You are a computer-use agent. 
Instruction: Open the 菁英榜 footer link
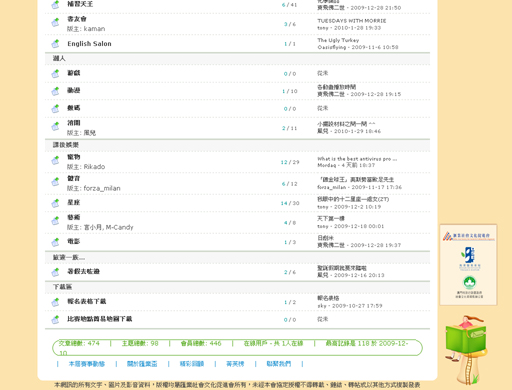(235, 364)
